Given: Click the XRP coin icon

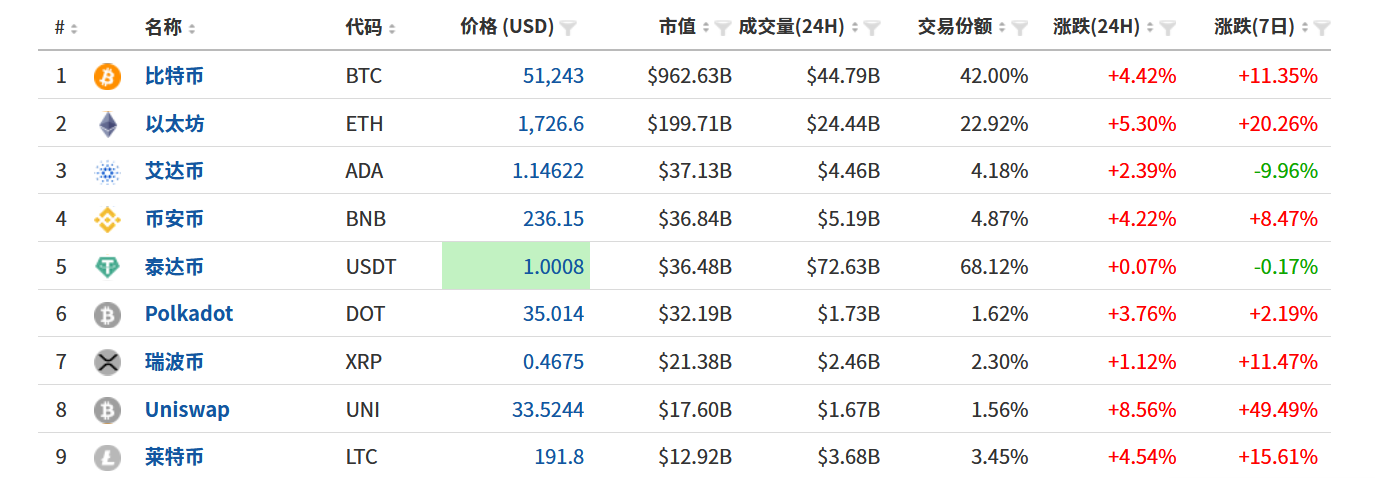Looking at the screenshot, I should (x=107, y=362).
